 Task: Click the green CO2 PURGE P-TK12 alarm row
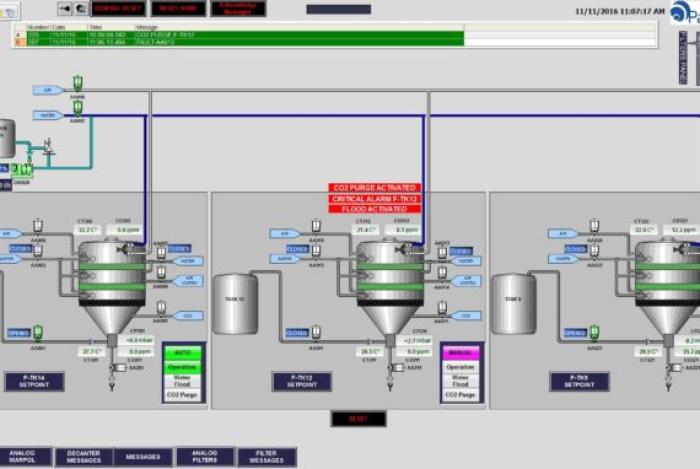240,33
